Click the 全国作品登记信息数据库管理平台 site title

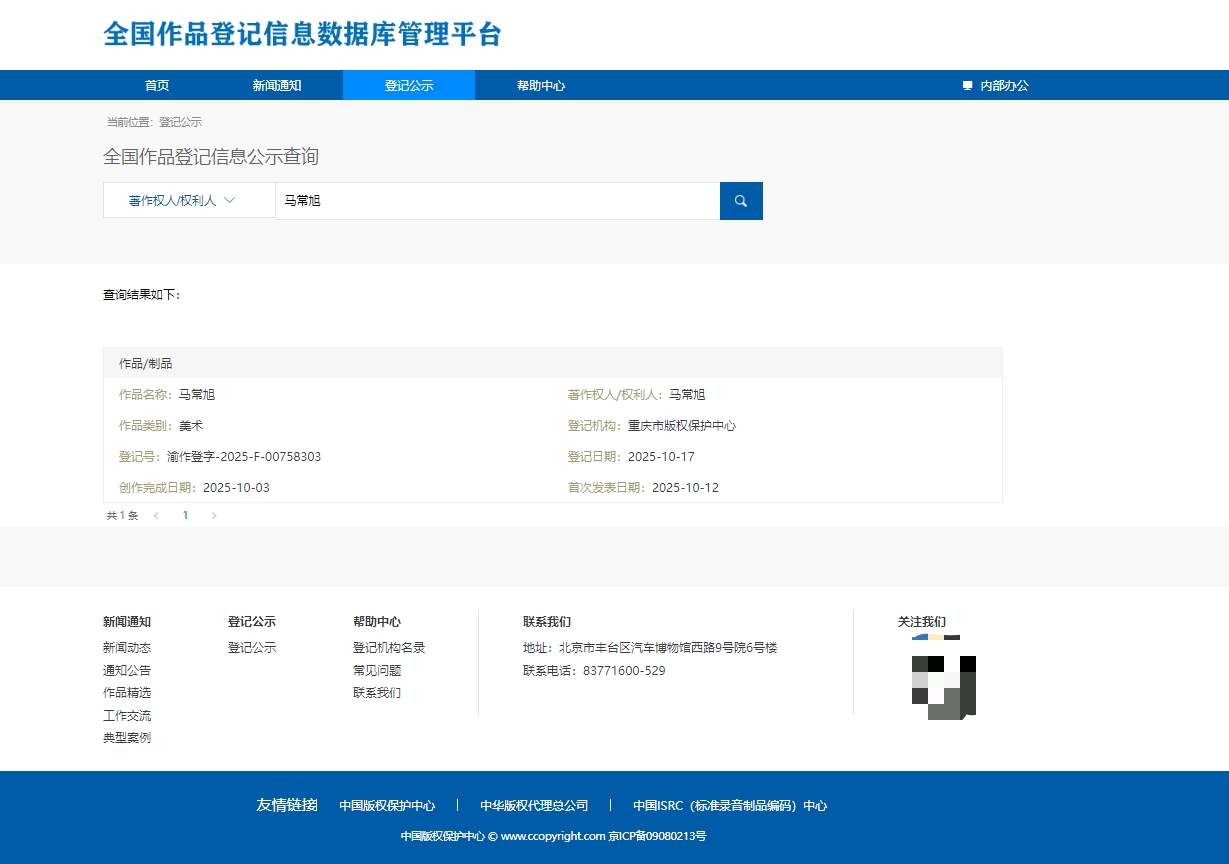[302, 34]
